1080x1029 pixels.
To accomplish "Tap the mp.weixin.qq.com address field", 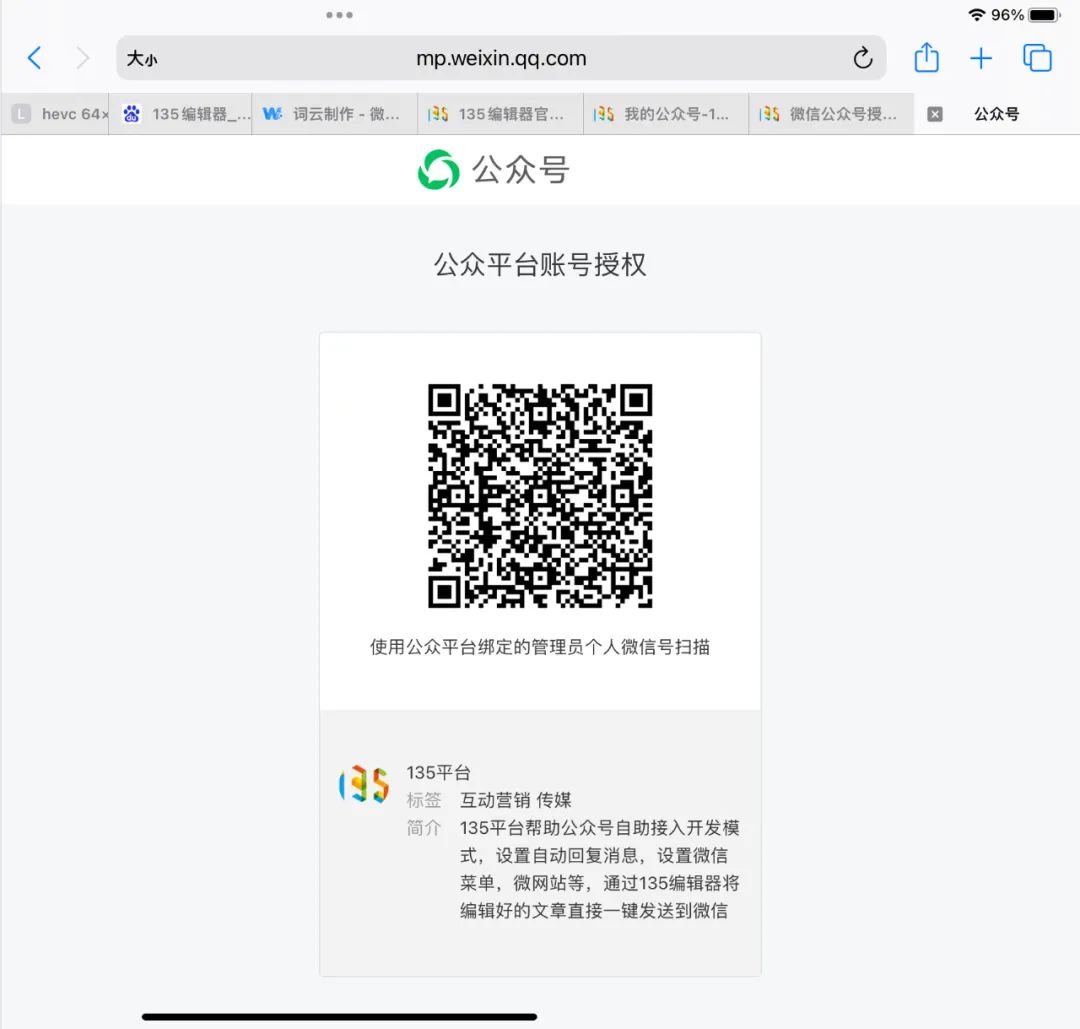I will tap(501, 58).
